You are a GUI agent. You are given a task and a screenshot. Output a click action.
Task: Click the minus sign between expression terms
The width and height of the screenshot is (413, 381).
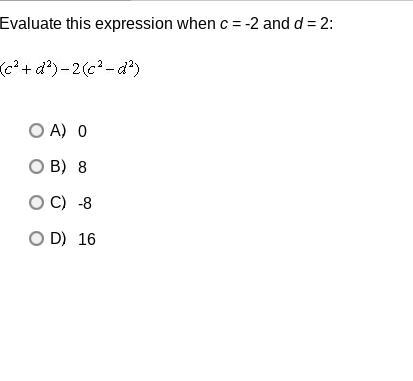point(65,69)
